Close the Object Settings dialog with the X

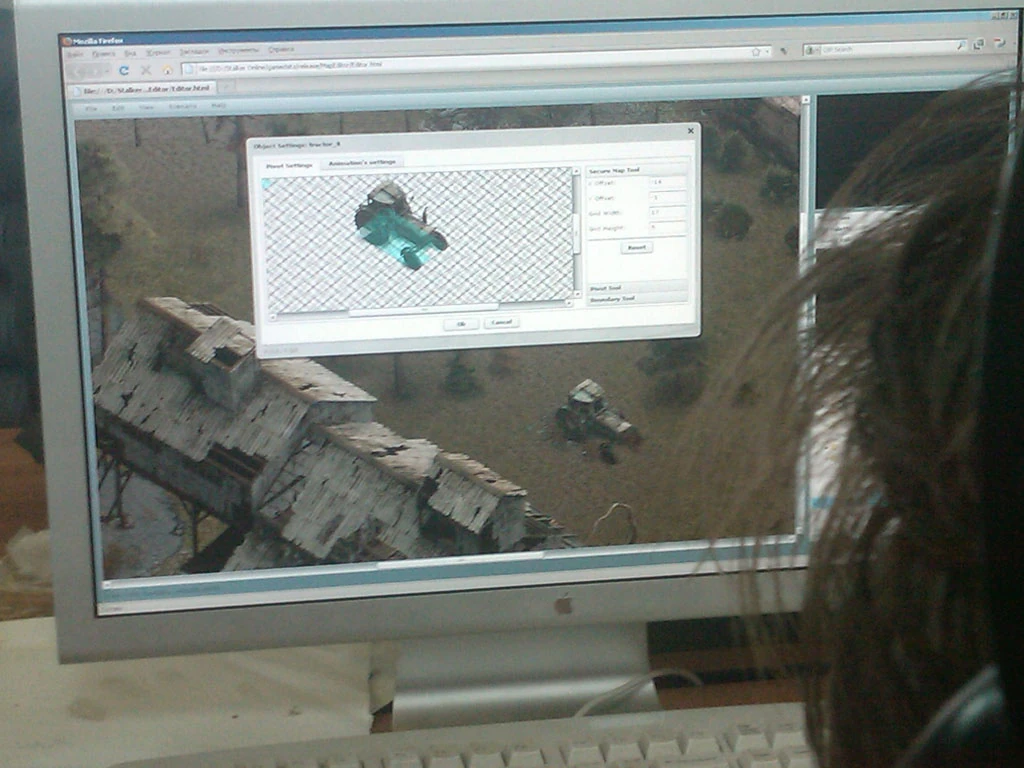point(691,131)
